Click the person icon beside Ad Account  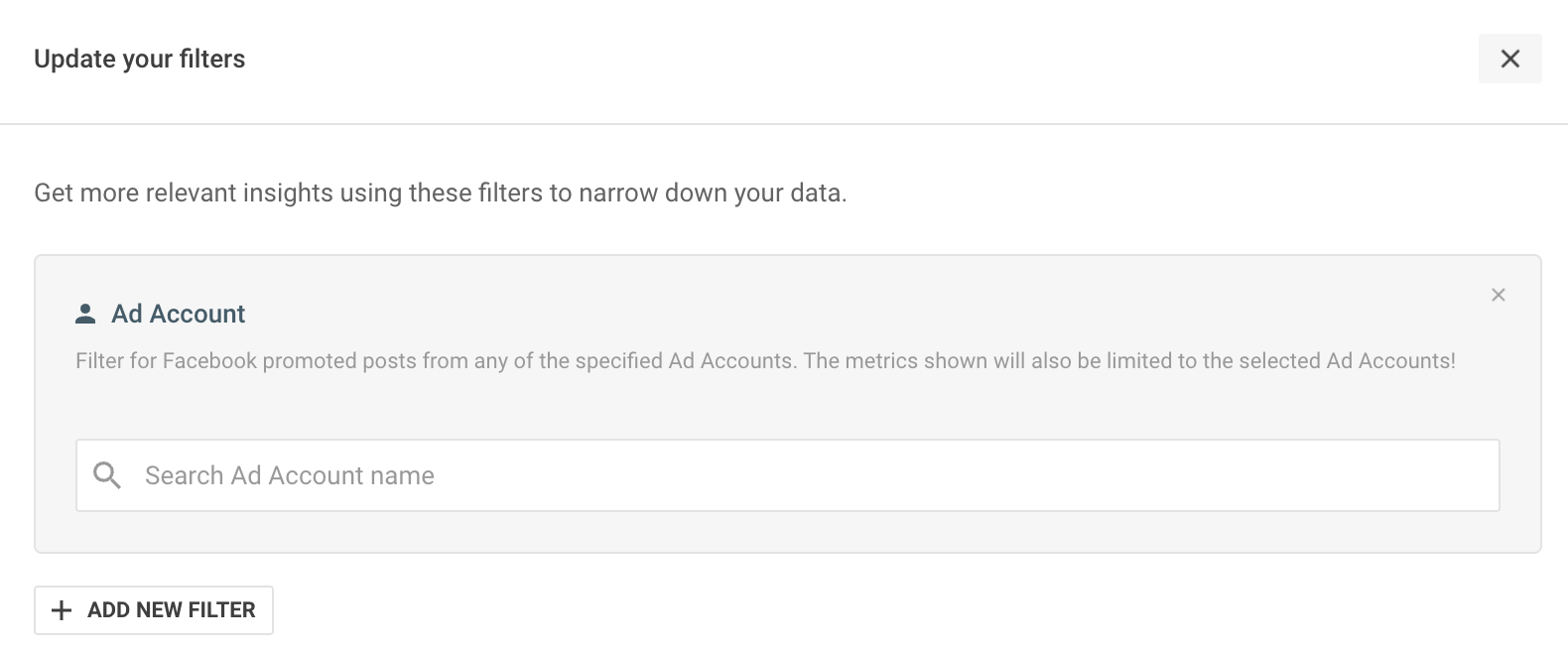point(85,314)
